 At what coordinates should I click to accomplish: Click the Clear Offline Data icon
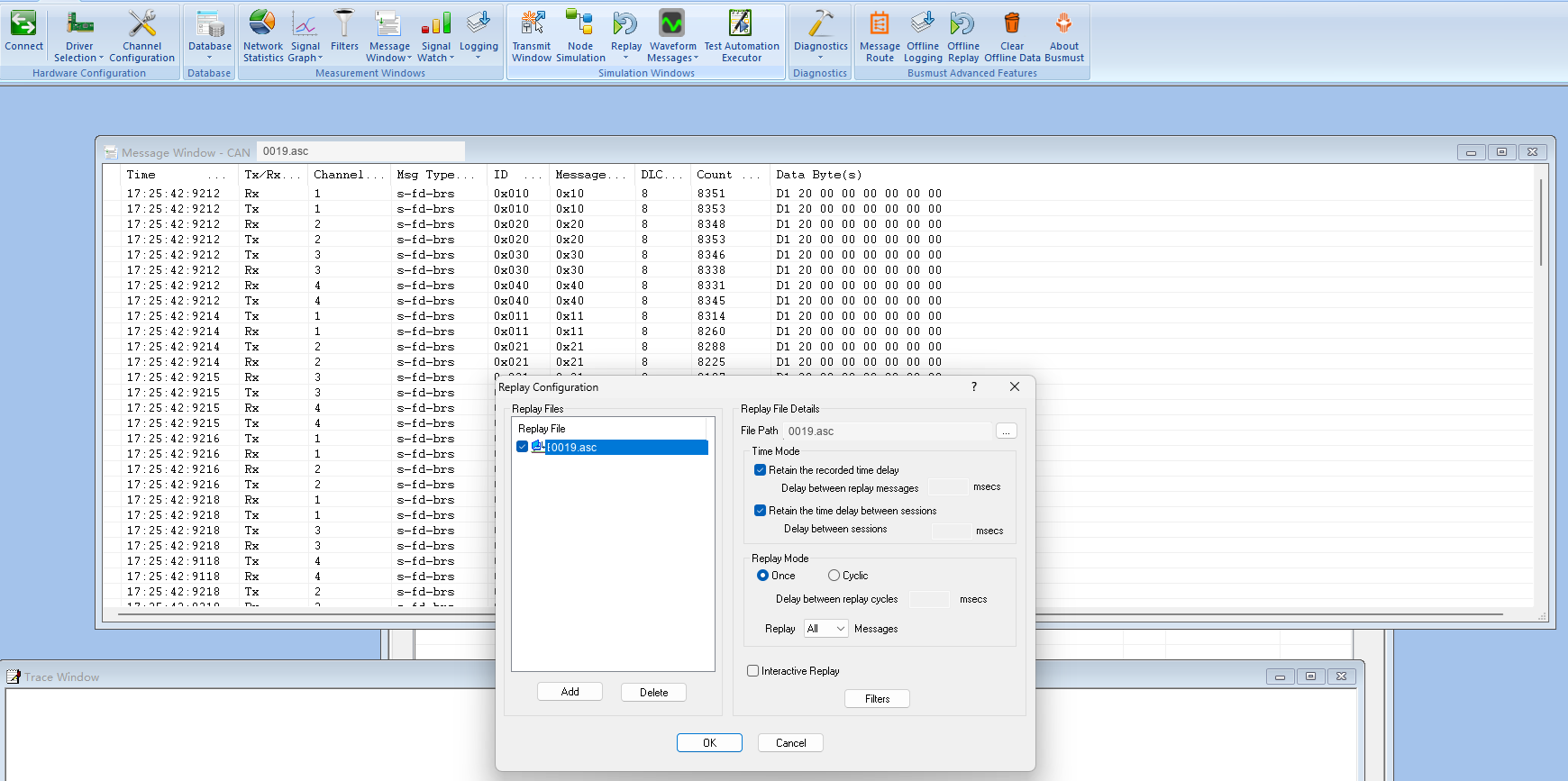tap(1012, 36)
